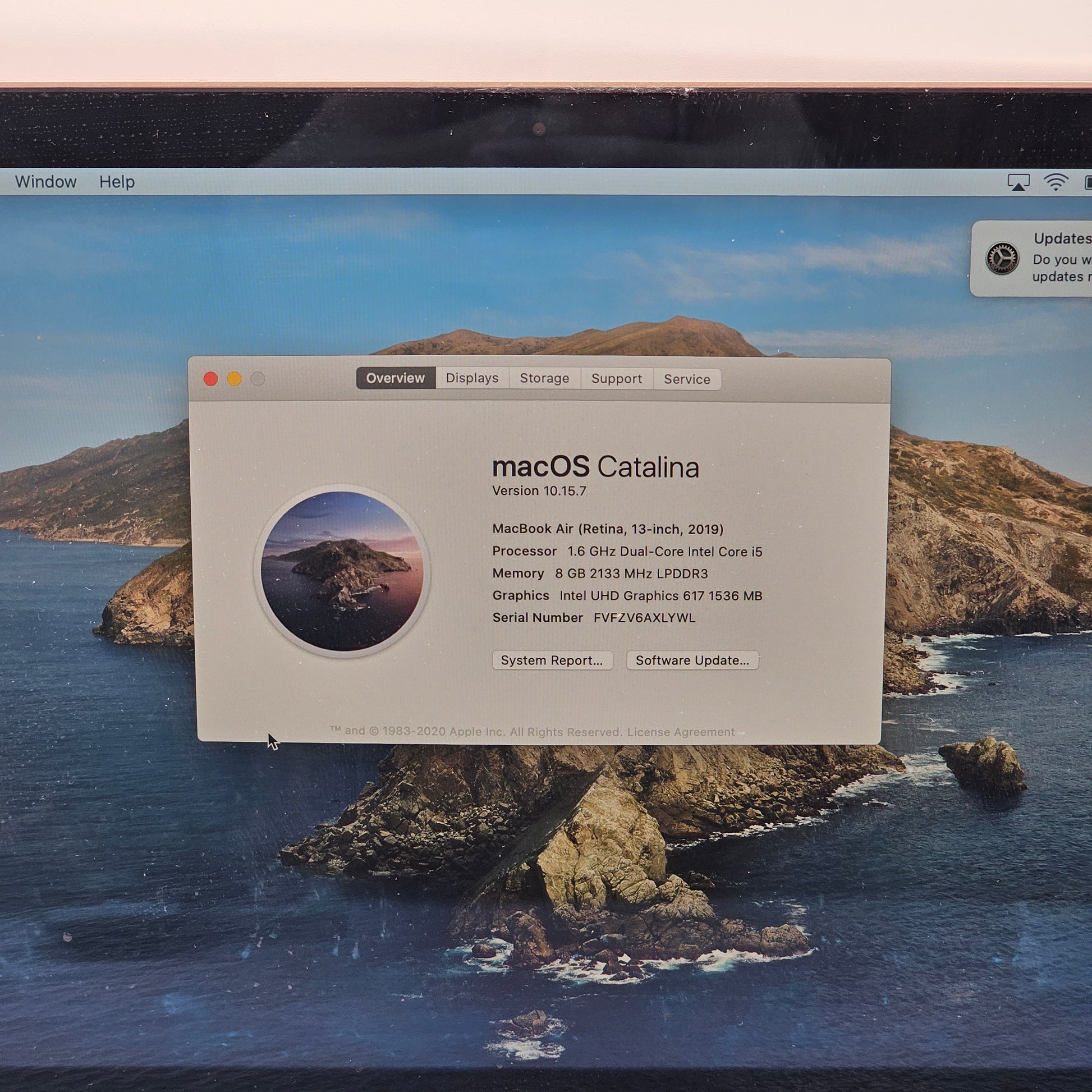This screenshot has width=1092, height=1092.
Task: Go to the Service tab
Action: 687,379
